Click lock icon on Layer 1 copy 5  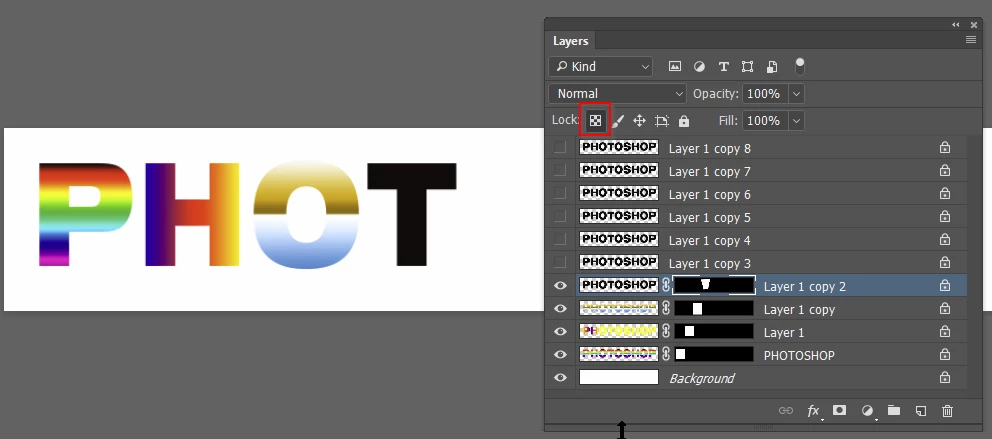coord(945,217)
